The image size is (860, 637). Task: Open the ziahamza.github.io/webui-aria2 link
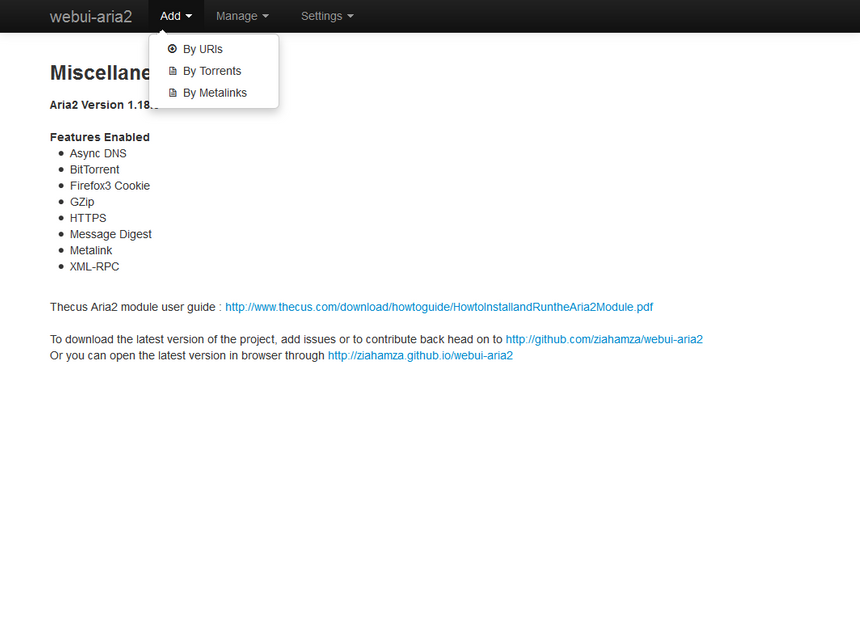tap(420, 355)
